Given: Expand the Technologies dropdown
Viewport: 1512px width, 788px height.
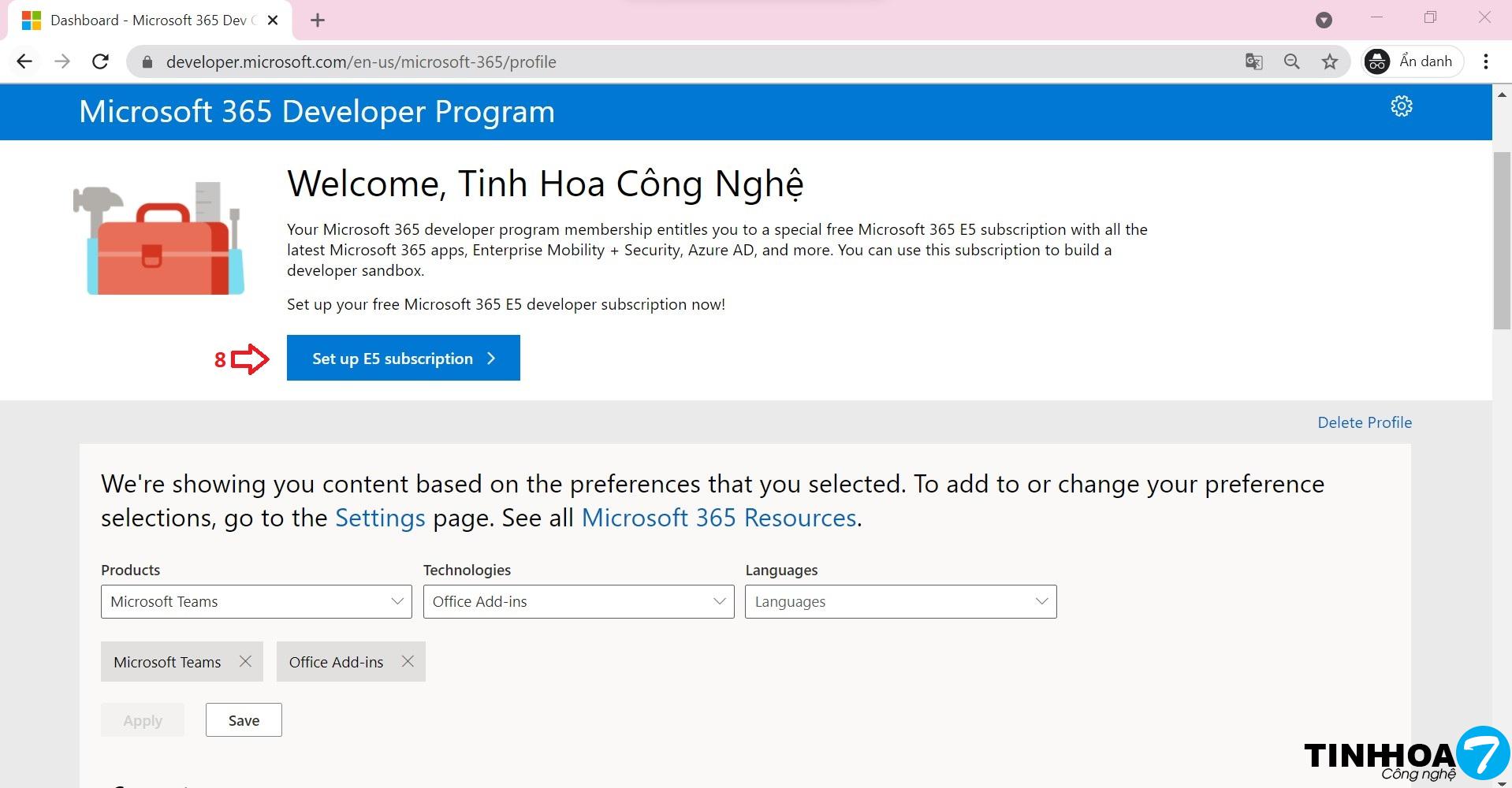Looking at the screenshot, I should tap(578, 601).
